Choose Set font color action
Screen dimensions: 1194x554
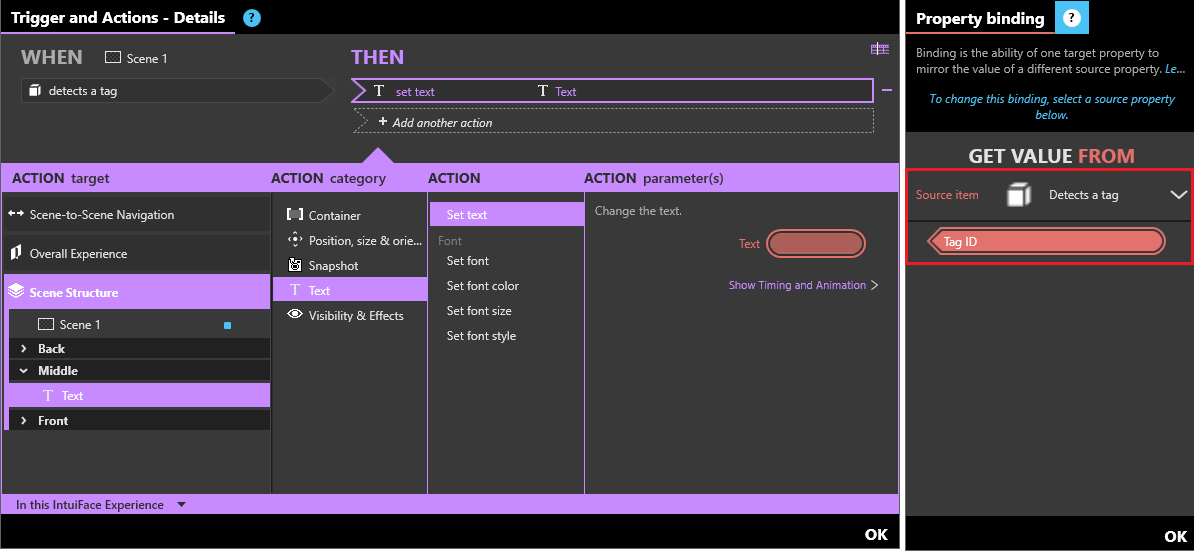point(483,286)
